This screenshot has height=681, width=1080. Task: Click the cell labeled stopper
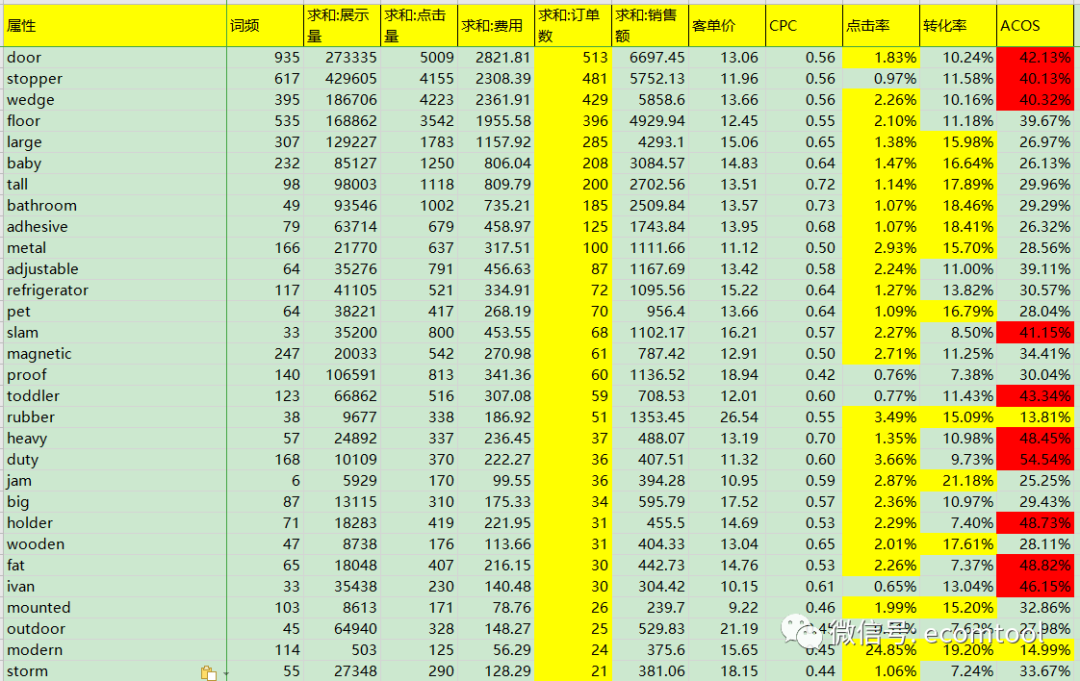coord(114,79)
